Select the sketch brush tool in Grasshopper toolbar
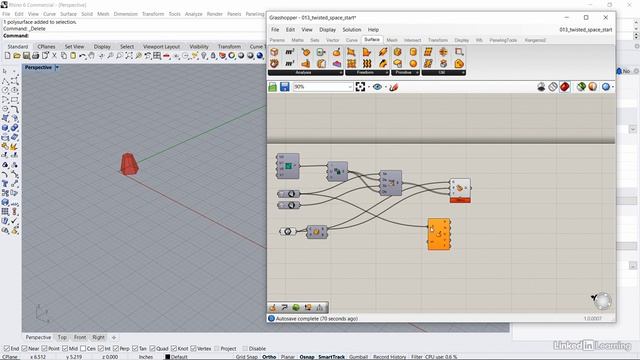This screenshot has width=640, height=360. click(393, 87)
